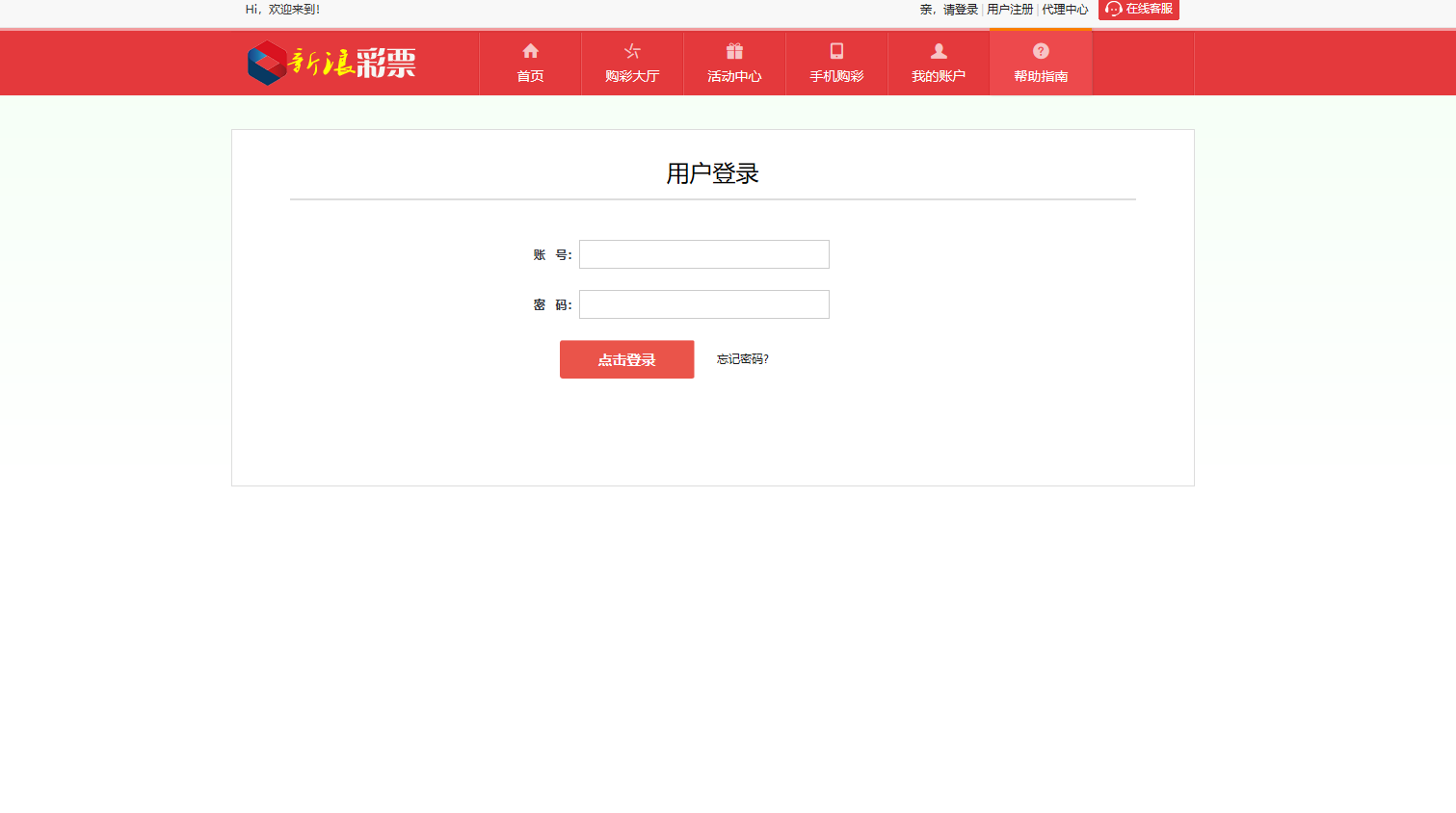Click the 在线客服 text on red button
The image size is (1456, 813).
[x=1150, y=9]
